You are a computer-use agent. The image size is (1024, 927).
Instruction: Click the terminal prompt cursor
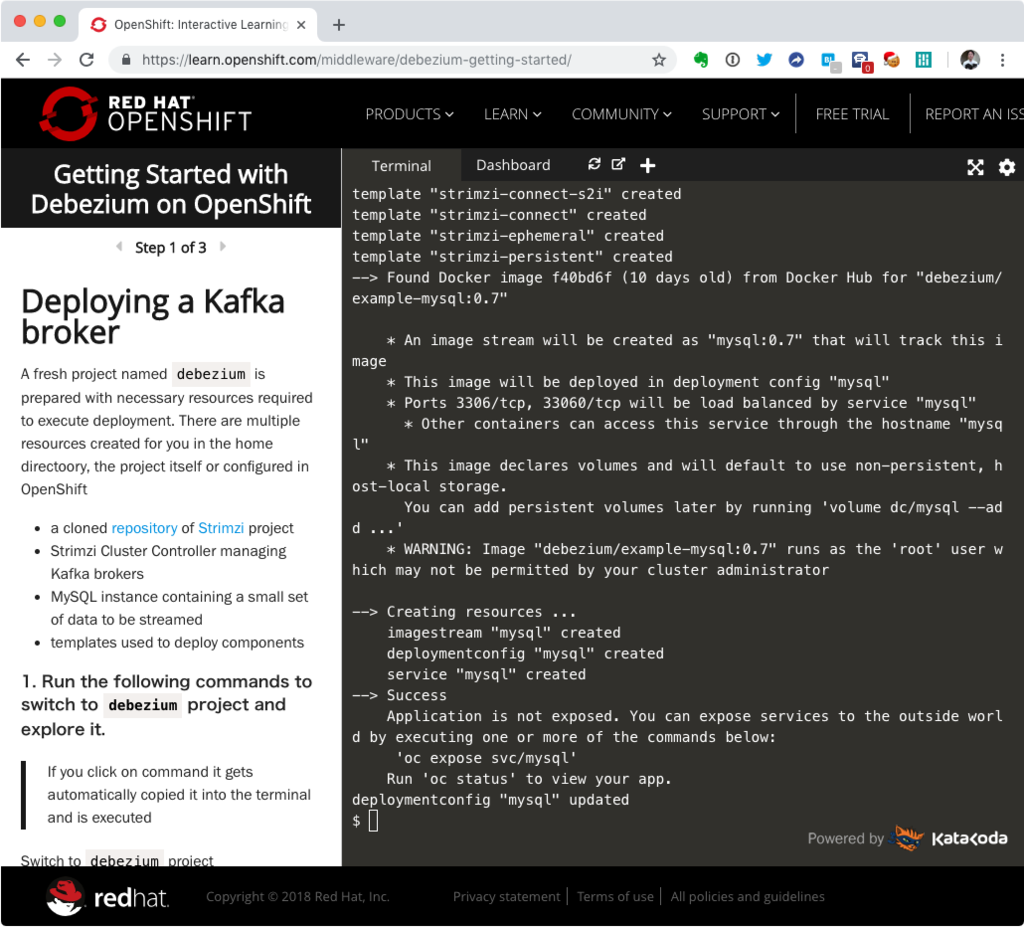point(373,821)
